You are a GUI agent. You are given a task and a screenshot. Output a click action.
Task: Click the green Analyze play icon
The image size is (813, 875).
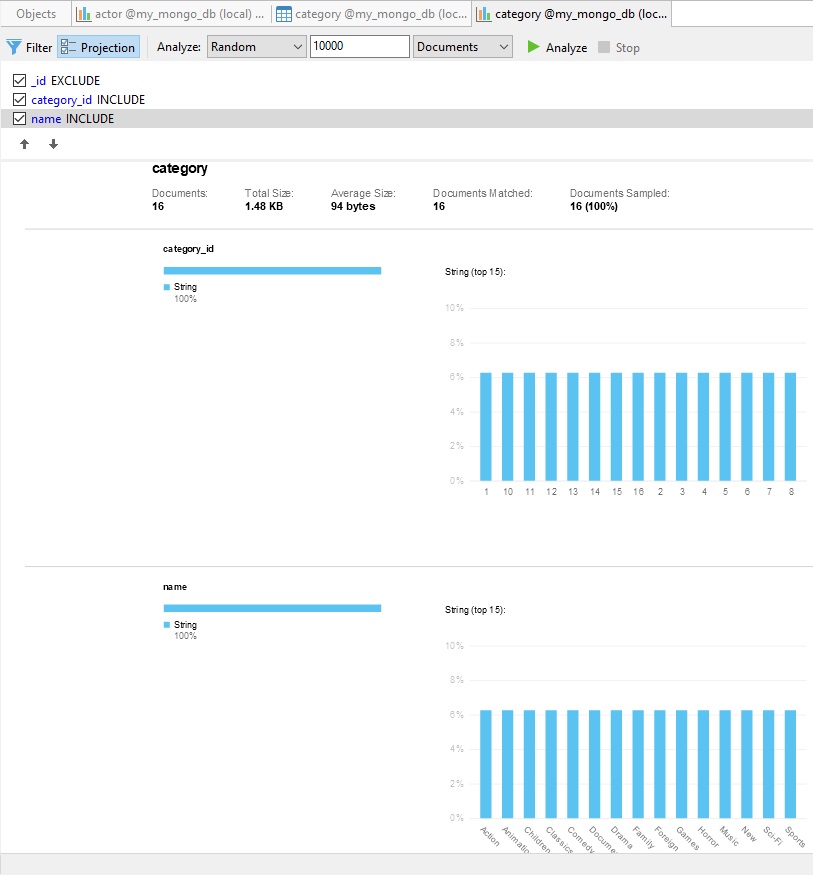tap(533, 47)
